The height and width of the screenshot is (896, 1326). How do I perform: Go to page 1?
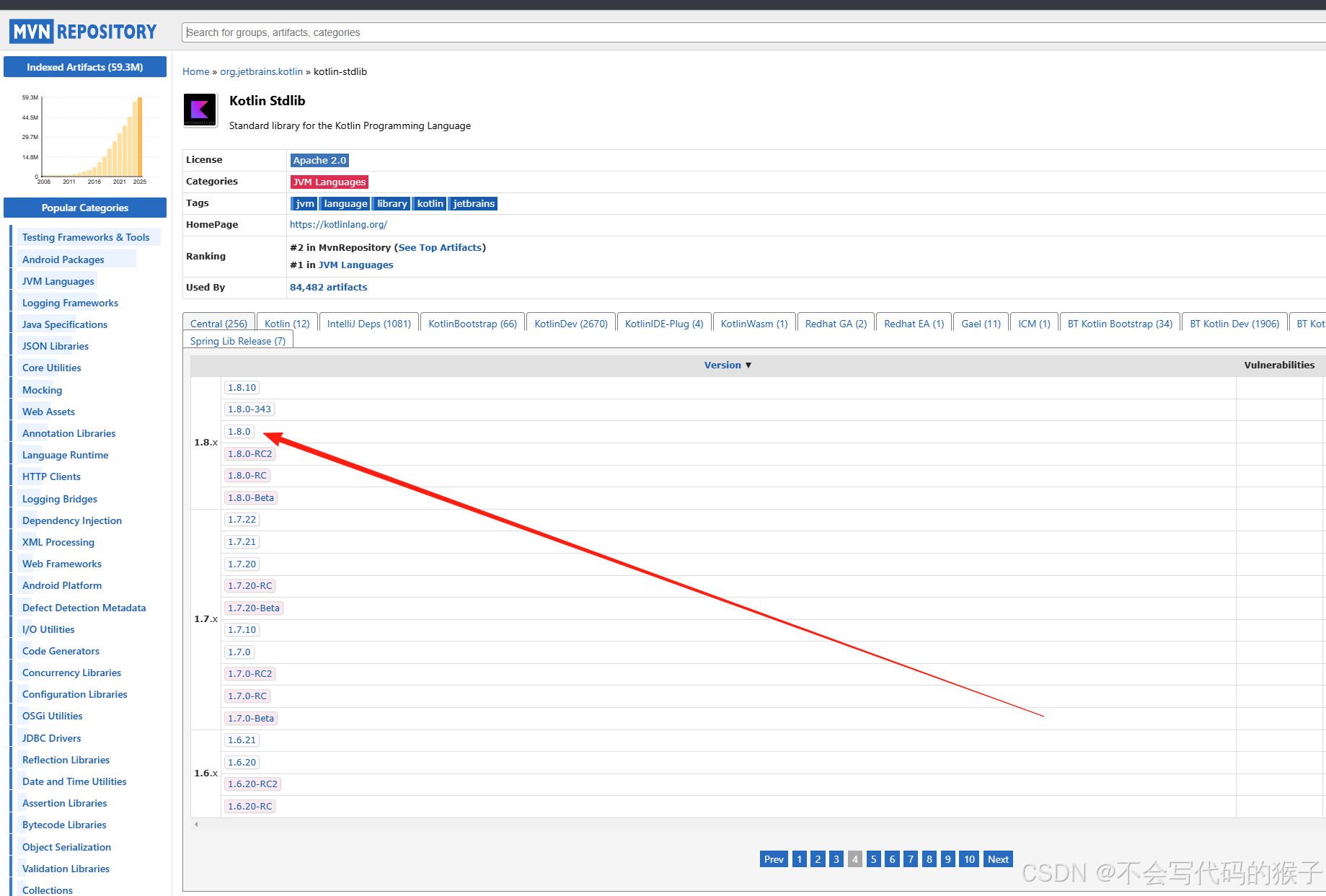799,859
